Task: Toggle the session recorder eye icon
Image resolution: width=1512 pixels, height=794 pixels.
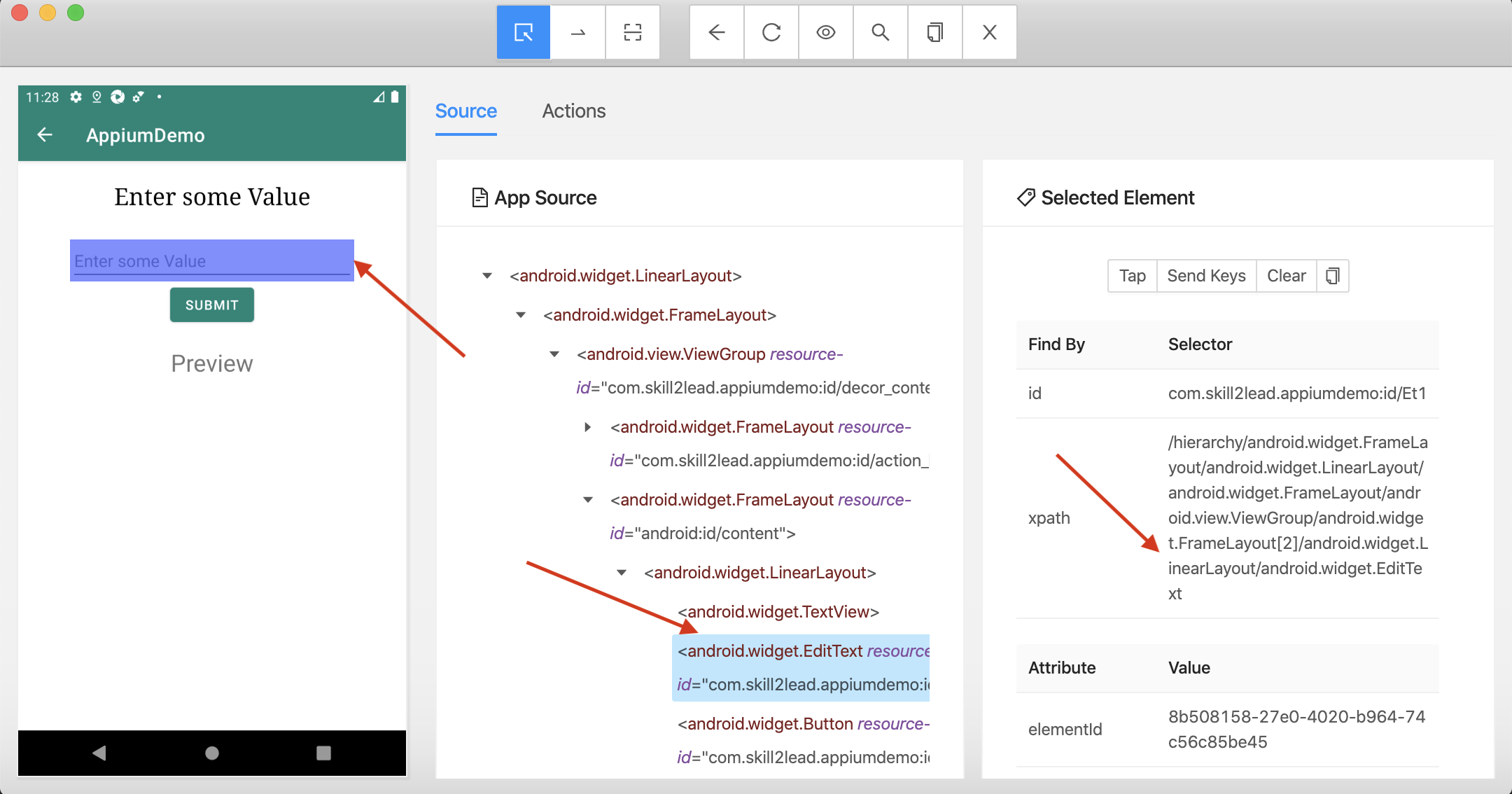Action: coord(825,32)
